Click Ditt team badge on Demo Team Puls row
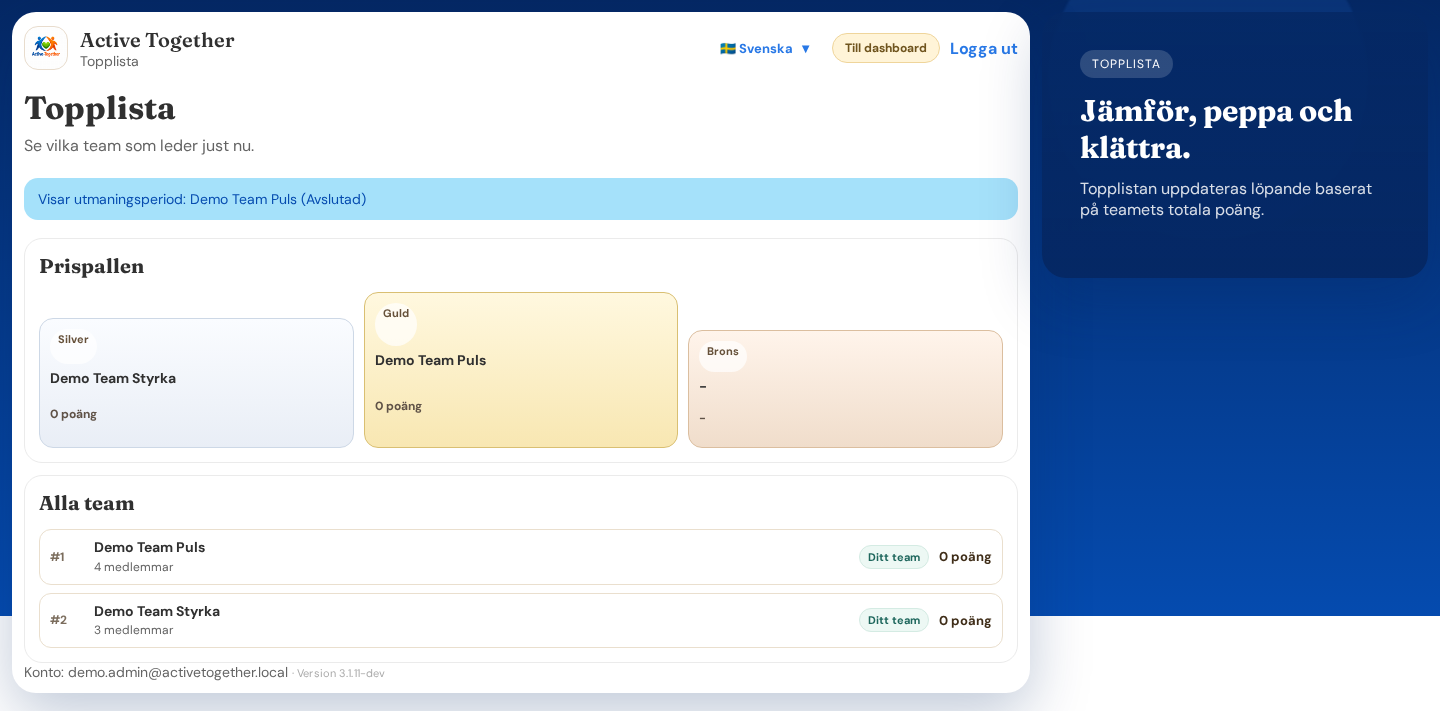1440x711 pixels. (x=893, y=557)
